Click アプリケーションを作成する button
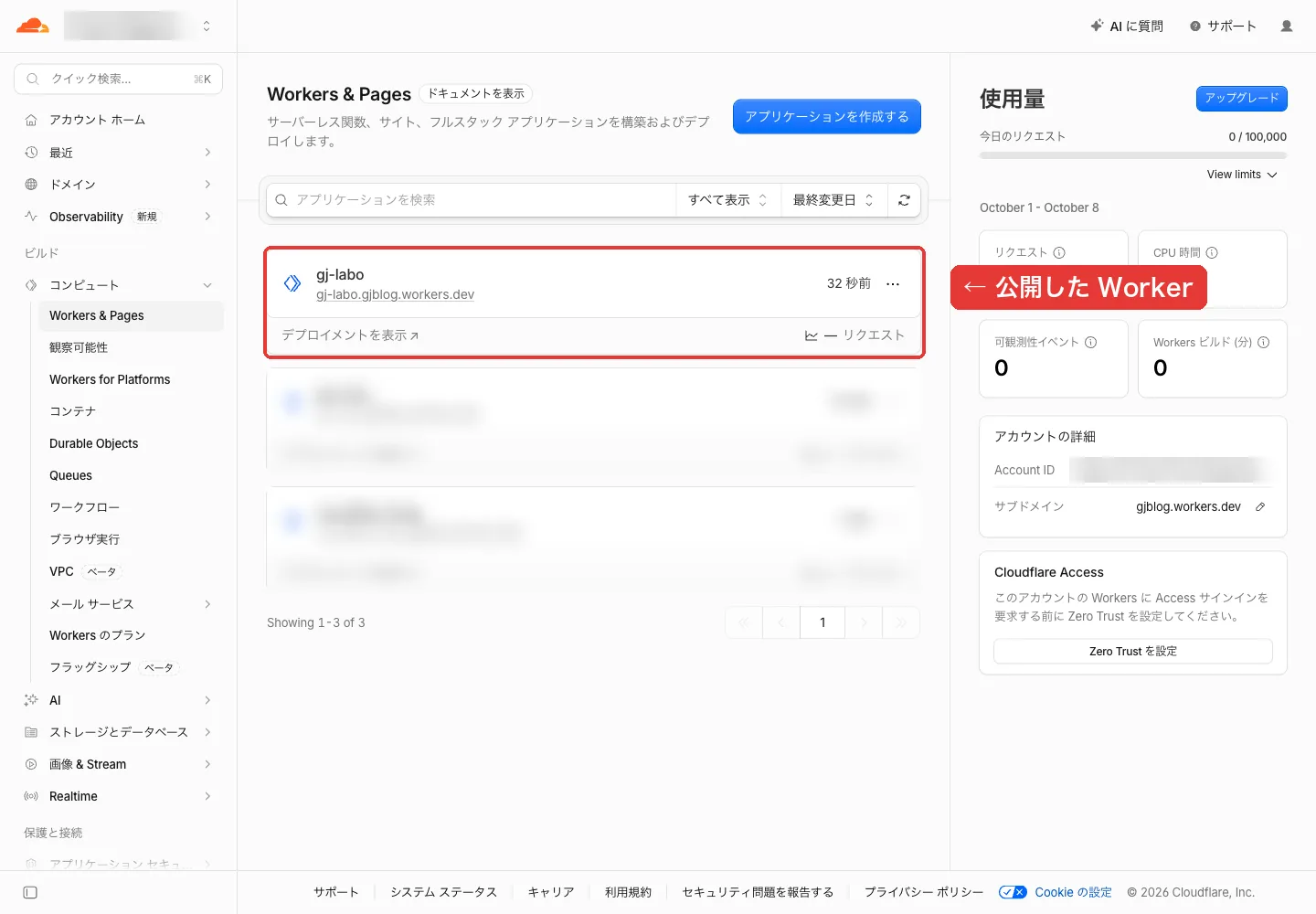 827,116
